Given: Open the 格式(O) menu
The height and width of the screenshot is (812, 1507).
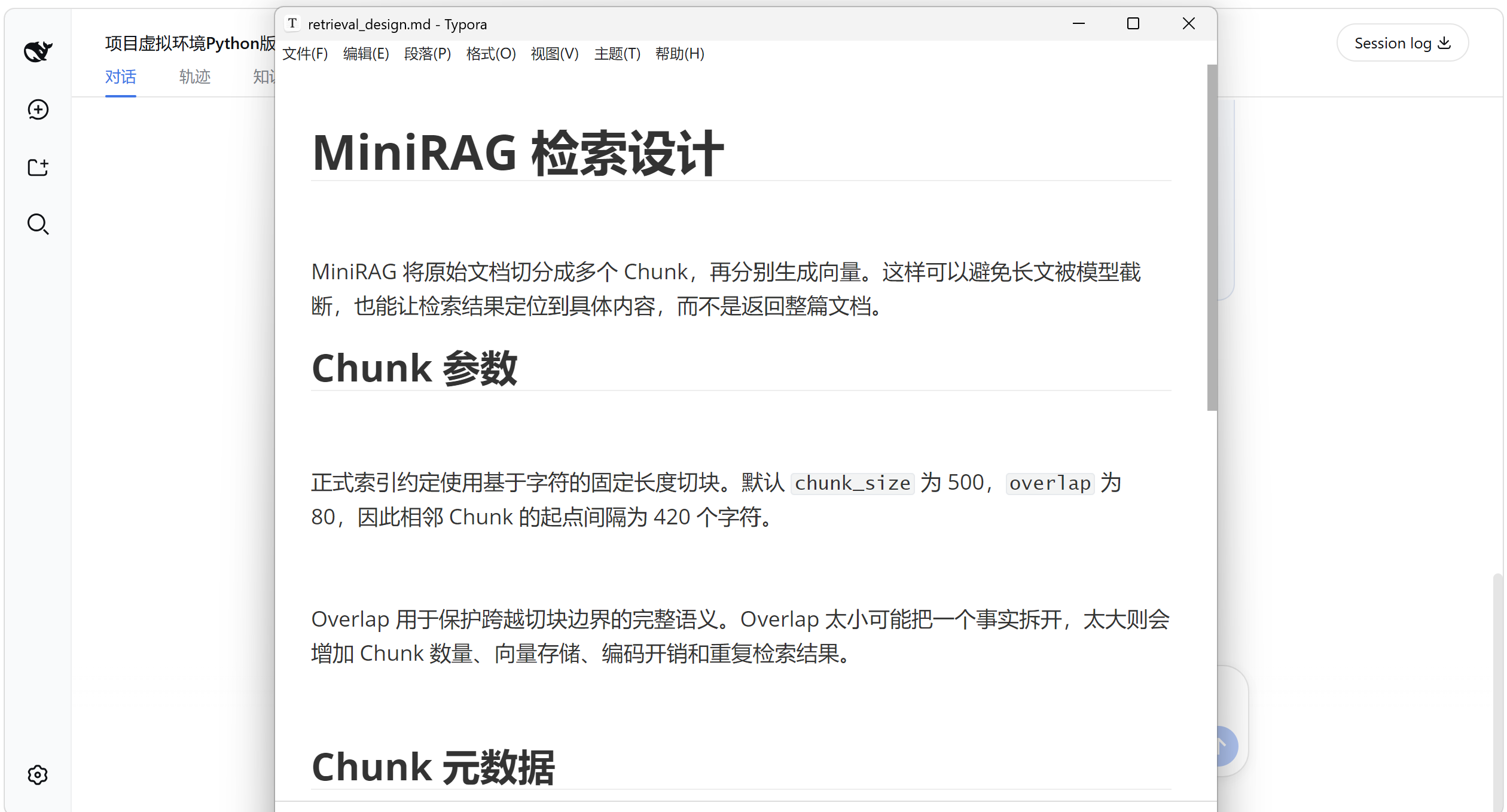Looking at the screenshot, I should coord(491,54).
